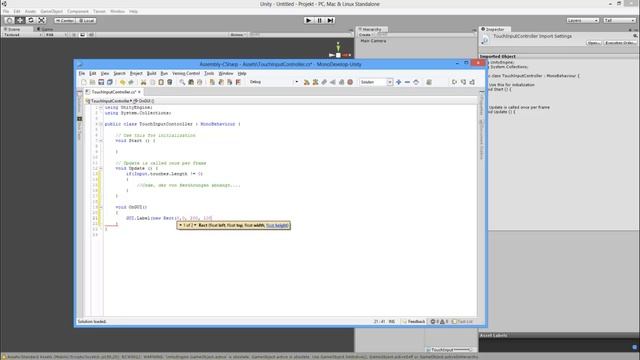Click Save All icon in MonoDevelop toolbar
The height and width of the screenshot is (360, 640).
coord(109,82)
